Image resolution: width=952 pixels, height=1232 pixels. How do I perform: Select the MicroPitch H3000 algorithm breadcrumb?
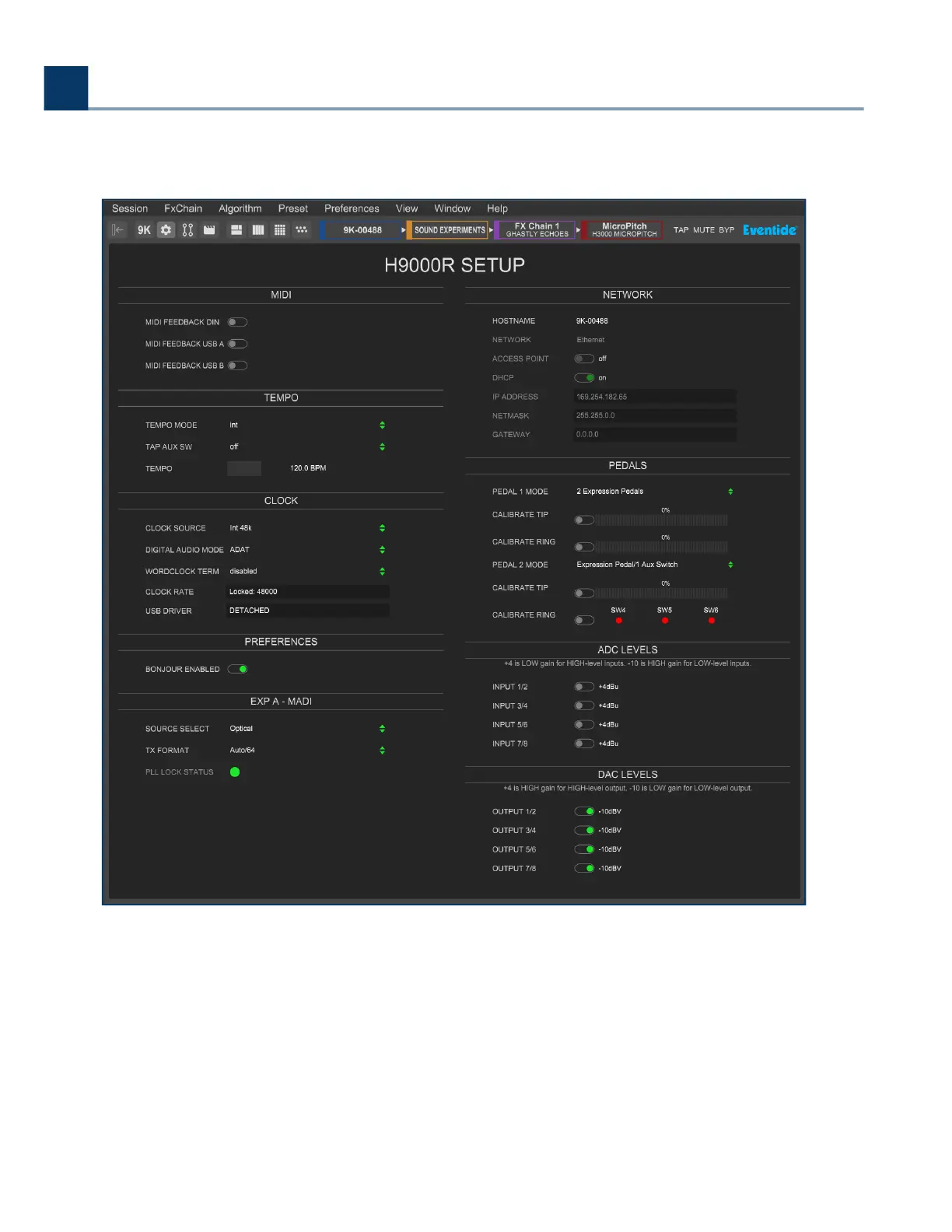point(622,230)
